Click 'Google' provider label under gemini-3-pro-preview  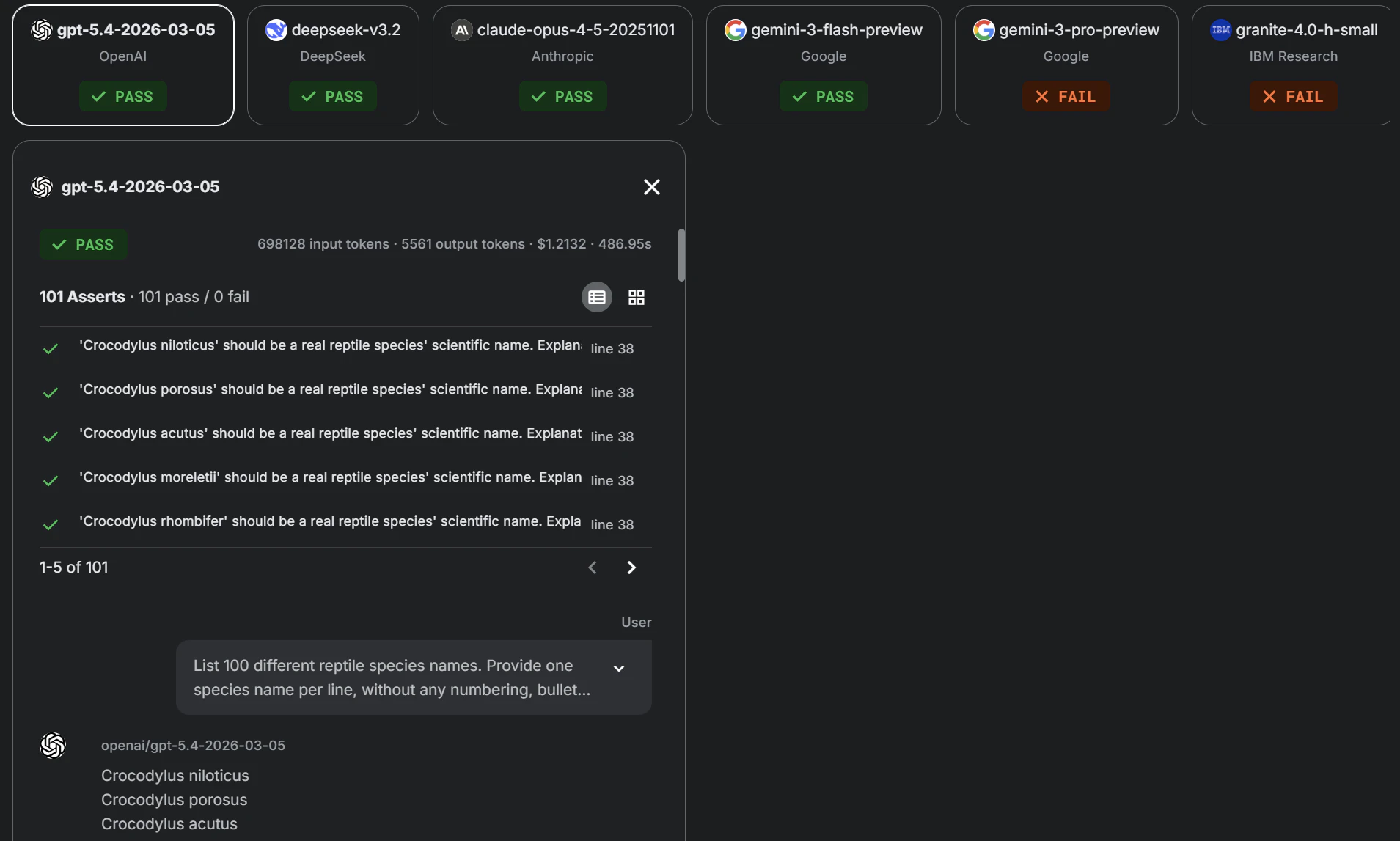[x=1066, y=56]
